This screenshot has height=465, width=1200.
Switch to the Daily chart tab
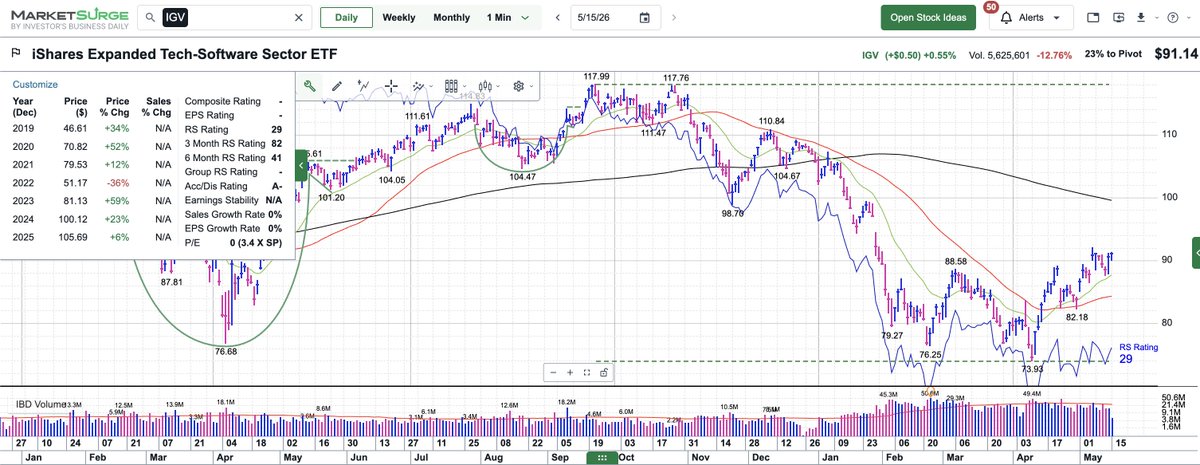click(x=346, y=18)
